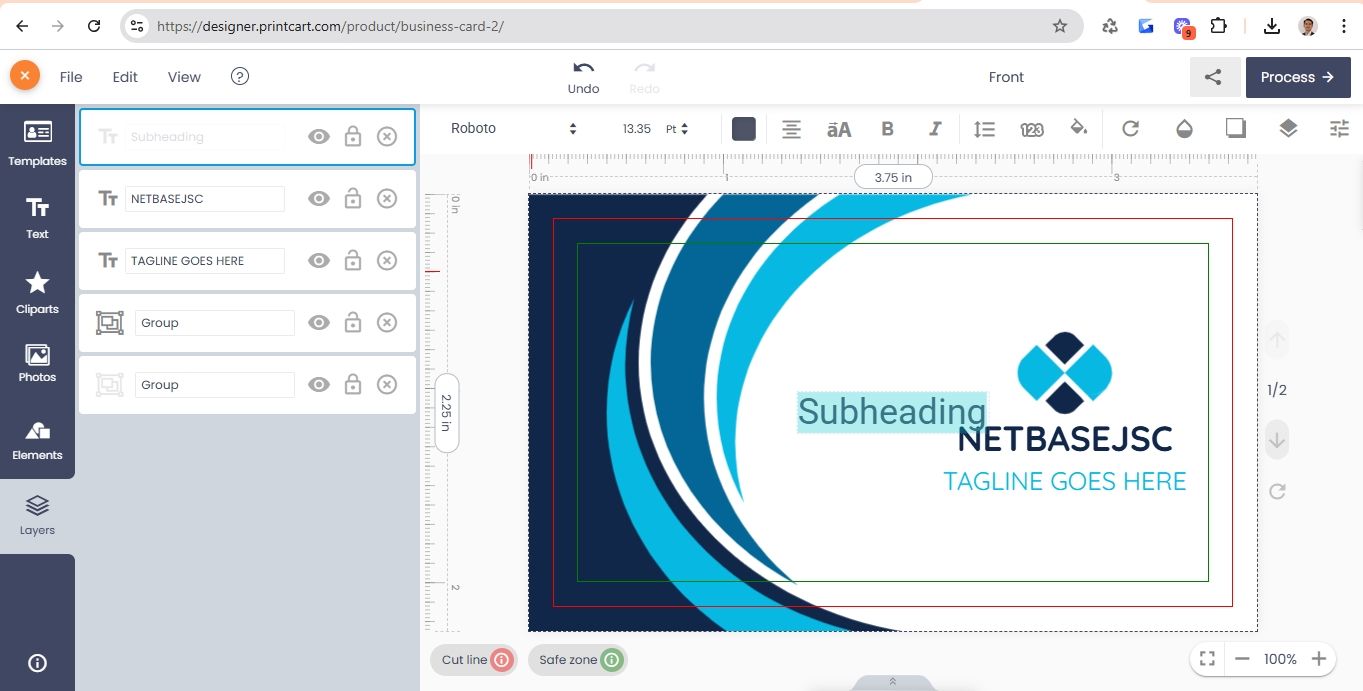Hide the NETBASEJSC text layer
The width and height of the screenshot is (1363, 691).
click(x=319, y=199)
